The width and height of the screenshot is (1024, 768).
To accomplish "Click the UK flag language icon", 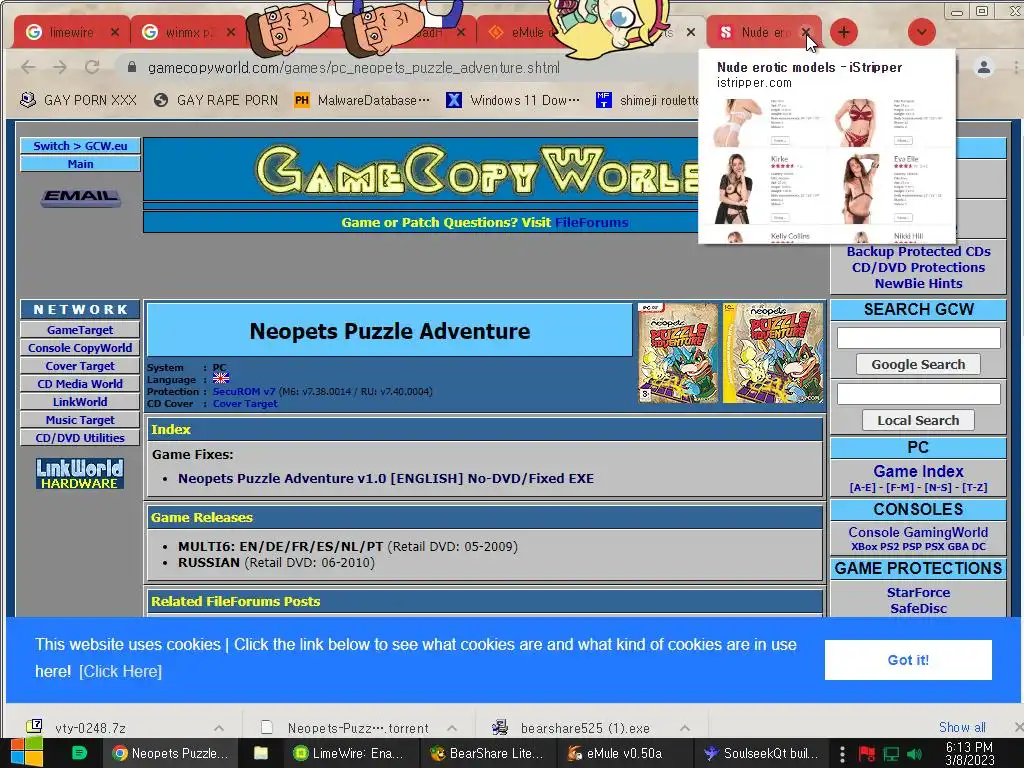I will coord(221,379).
